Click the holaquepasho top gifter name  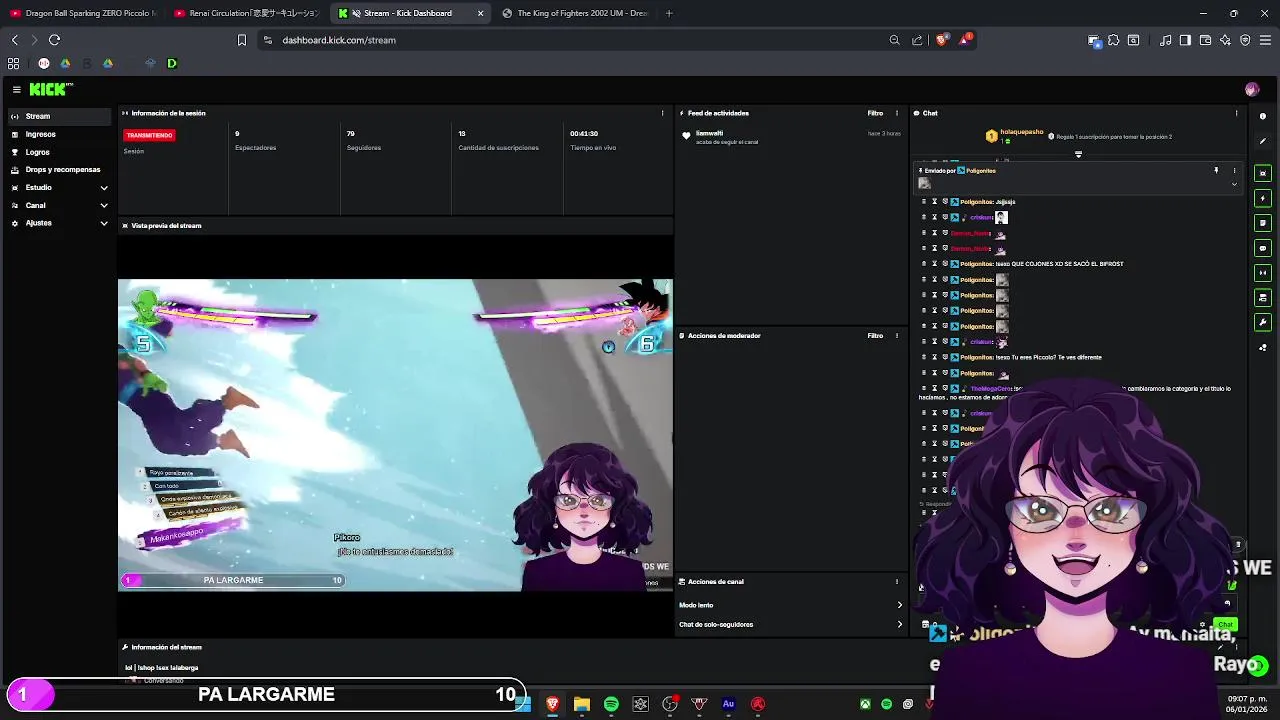[x=1021, y=132]
